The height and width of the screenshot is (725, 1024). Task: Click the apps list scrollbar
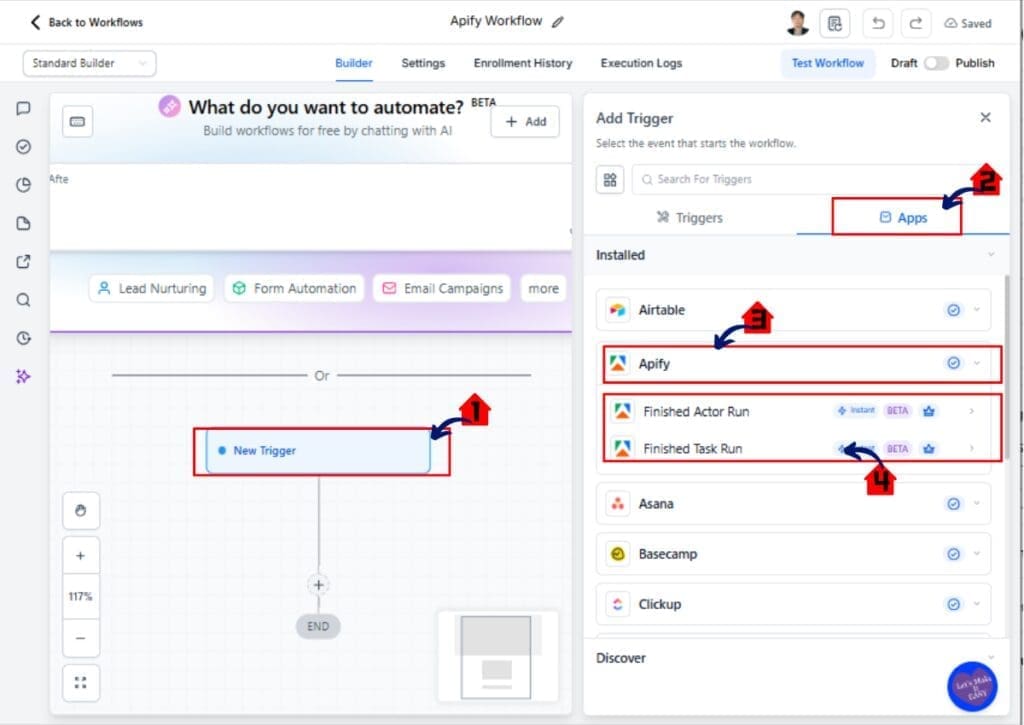[x=1008, y=366]
